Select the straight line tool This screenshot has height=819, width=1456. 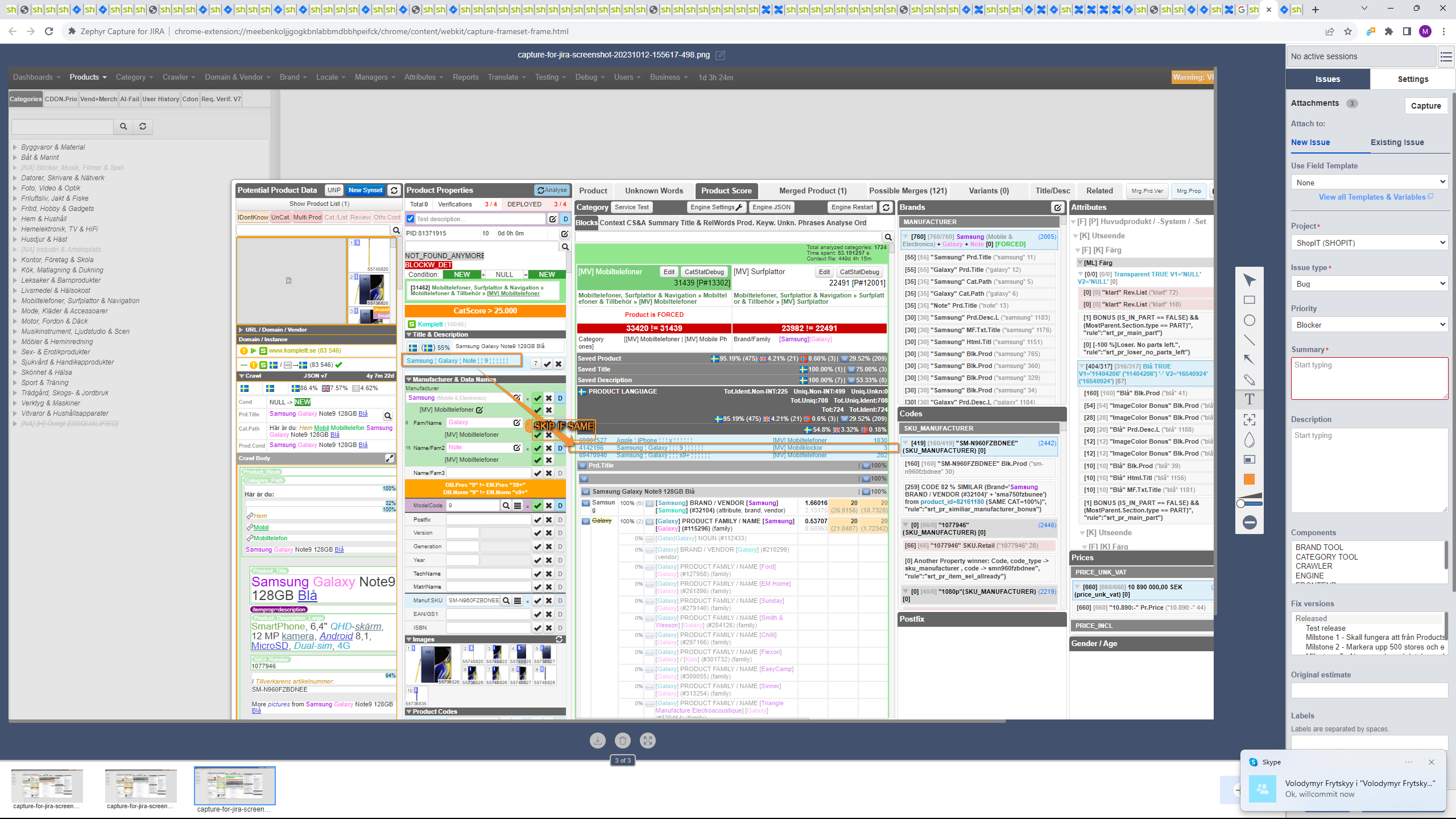(x=1249, y=340)
